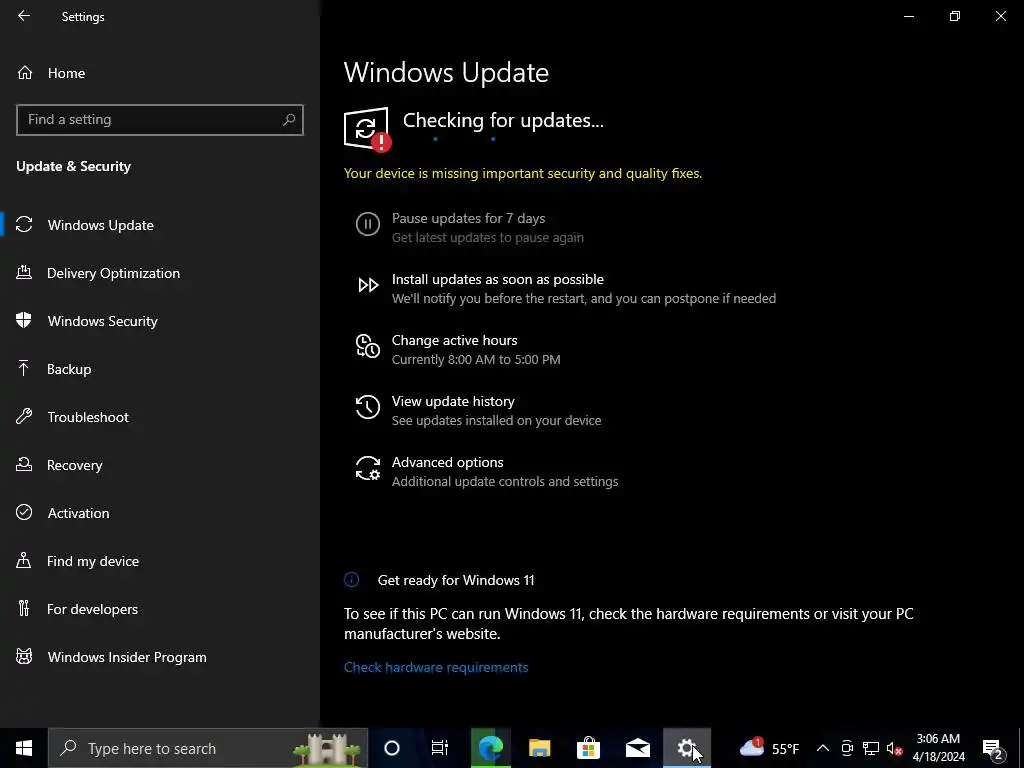The height and width of the screenshot is (768, 1024).
Task: Select Install updates as soon as possible
Action: 498,279
